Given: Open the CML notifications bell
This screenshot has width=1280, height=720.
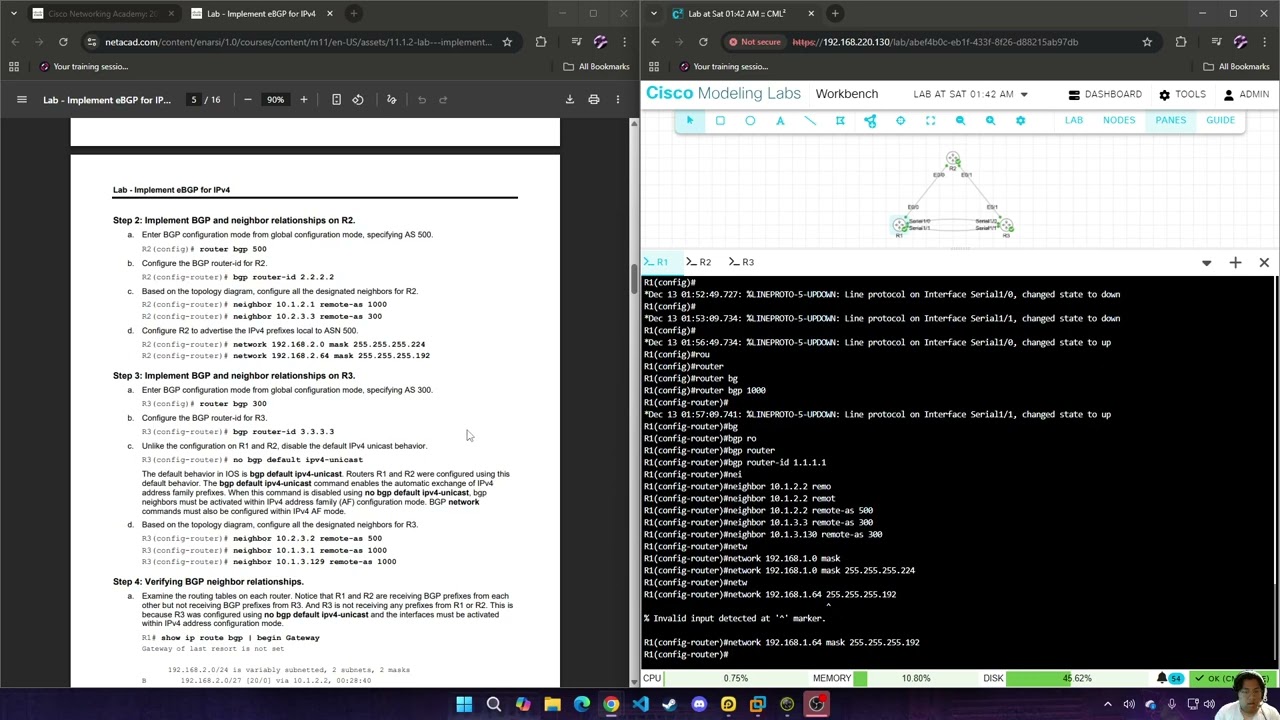Looking at the screenshot, I should tap(1162, 678).
